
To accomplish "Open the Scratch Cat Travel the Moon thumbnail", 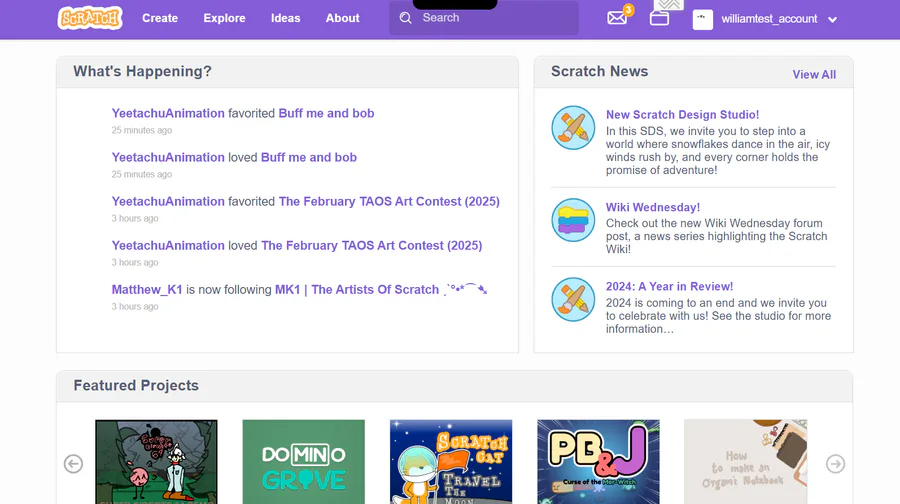I will (451, 462).
